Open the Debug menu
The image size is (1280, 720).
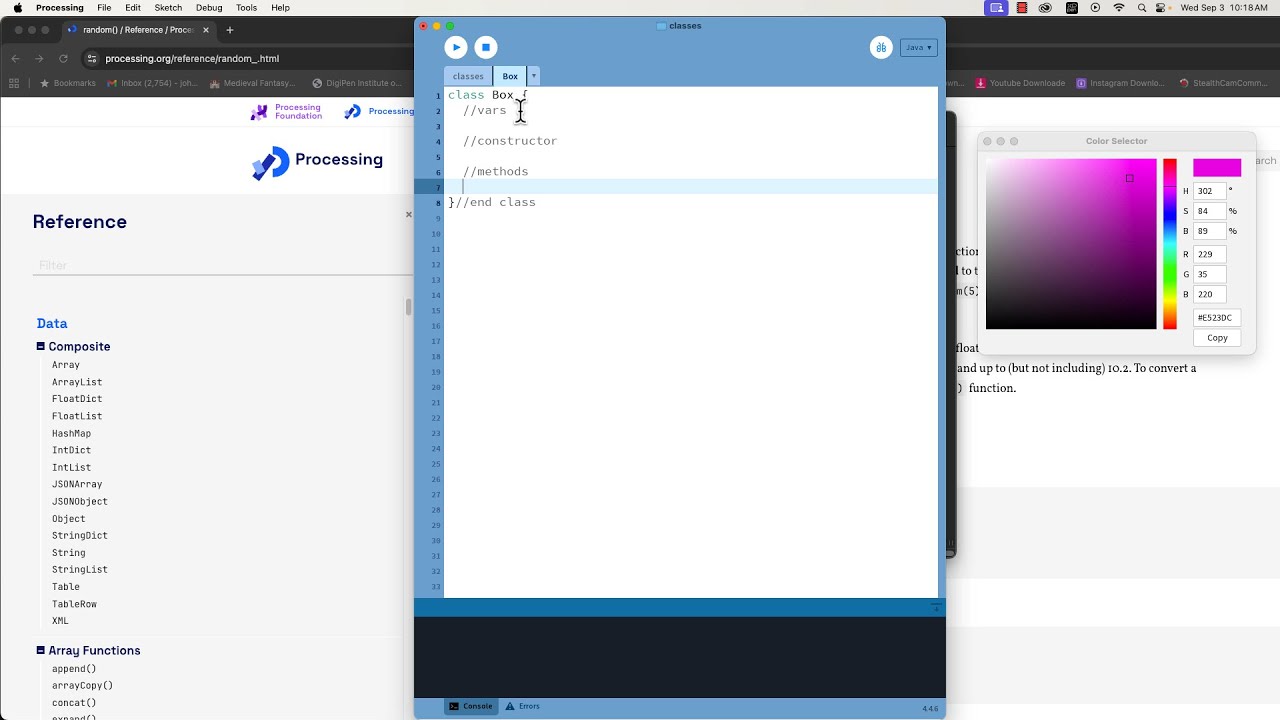pos(209,8)
